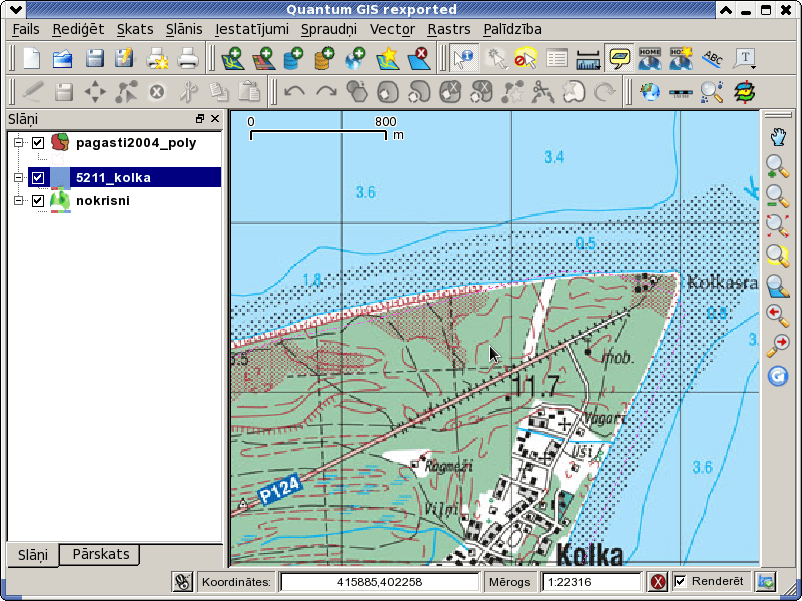Click the stacked layers GPS plugin icon
The height and width of the screenshot is (601, 802).
pyautogui.click(x=744, y=92)
